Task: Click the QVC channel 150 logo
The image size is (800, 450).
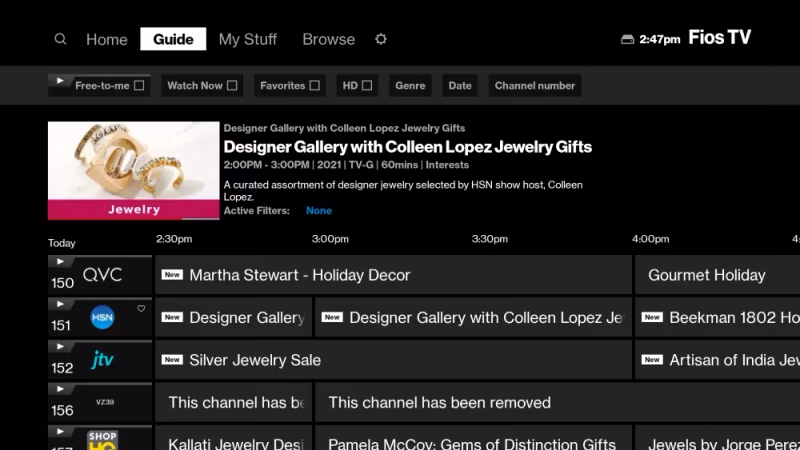Action: click(102, 275)
